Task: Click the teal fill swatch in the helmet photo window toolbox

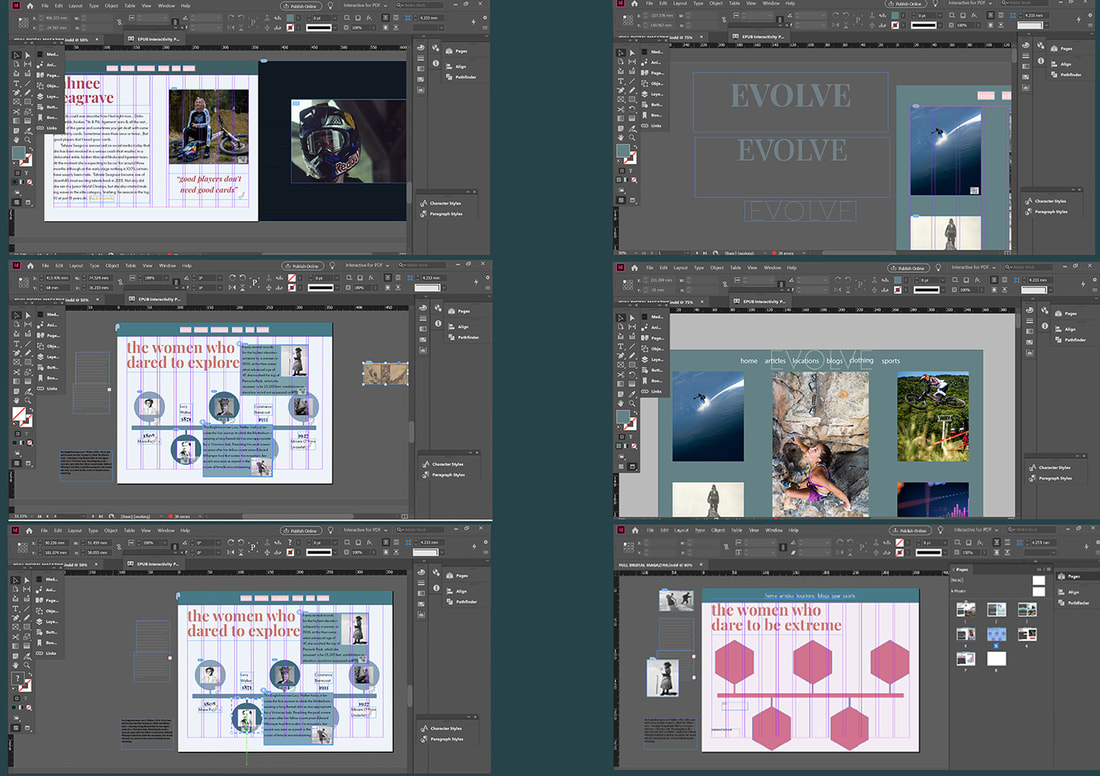Action: [19, 153]
